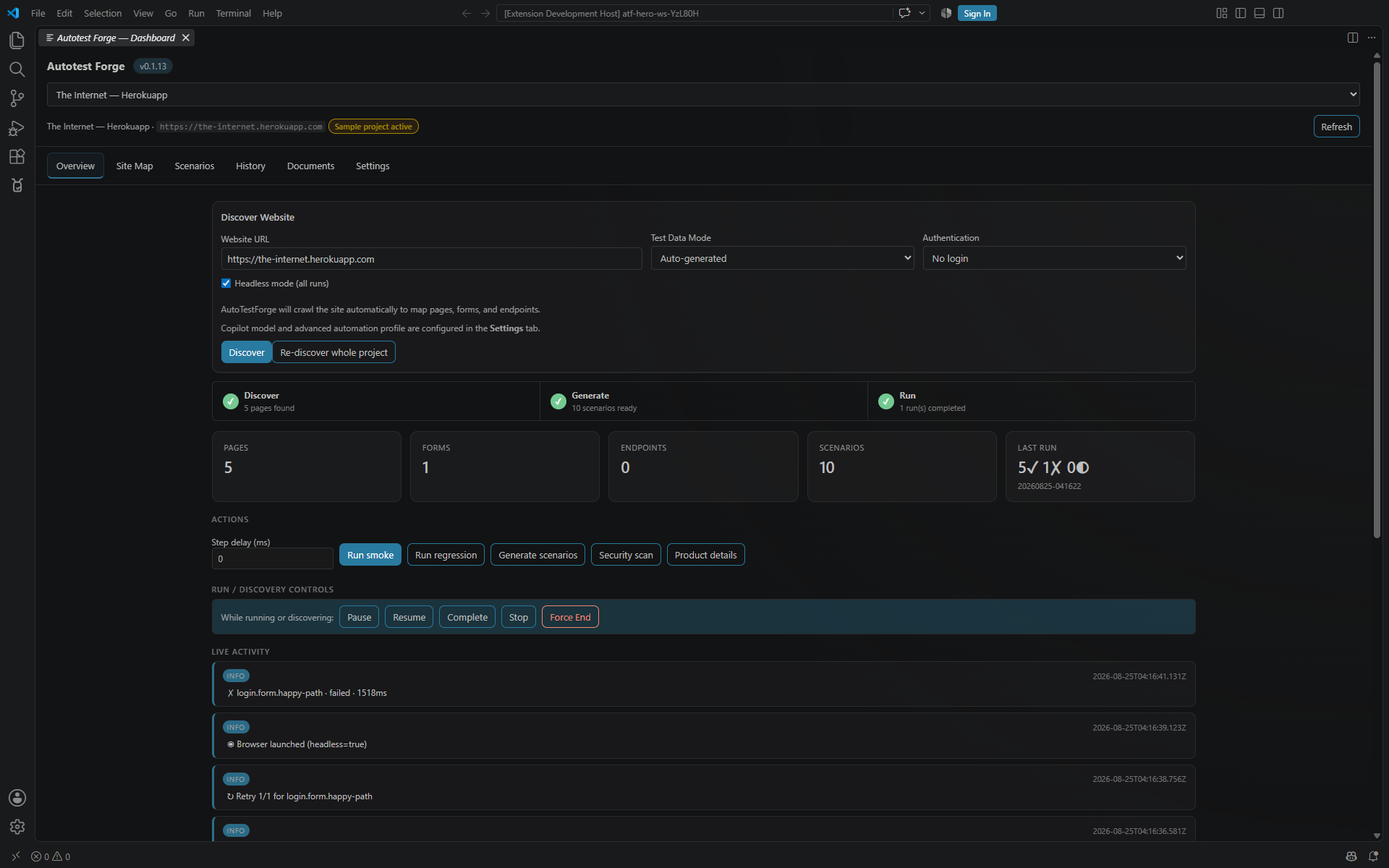Refresh the dashboard
The width and height of the screenshot is (1389, 868).
pos(1336,127)
